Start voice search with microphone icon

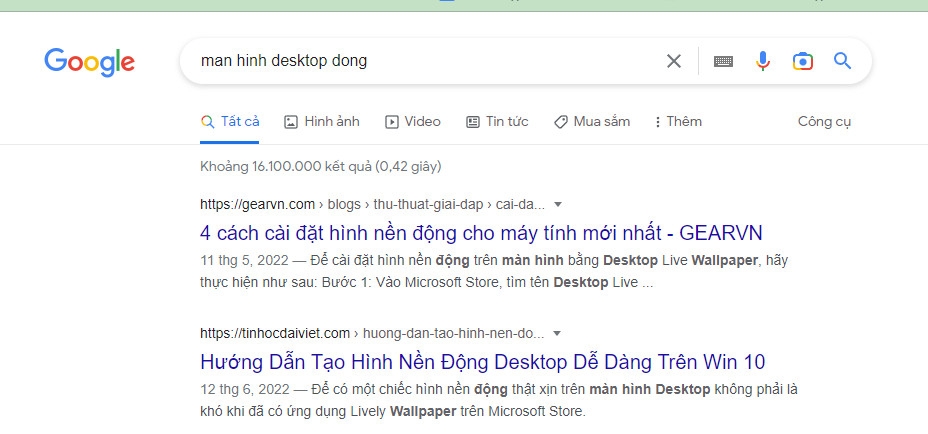click(763, 61)
